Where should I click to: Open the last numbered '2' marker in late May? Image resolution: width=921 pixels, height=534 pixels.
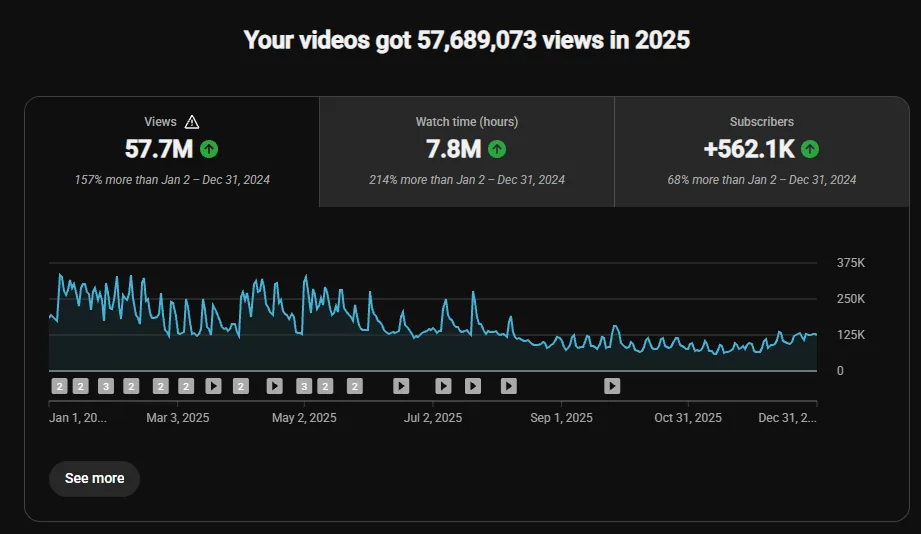pyautogui.click(x=355, y=386)
